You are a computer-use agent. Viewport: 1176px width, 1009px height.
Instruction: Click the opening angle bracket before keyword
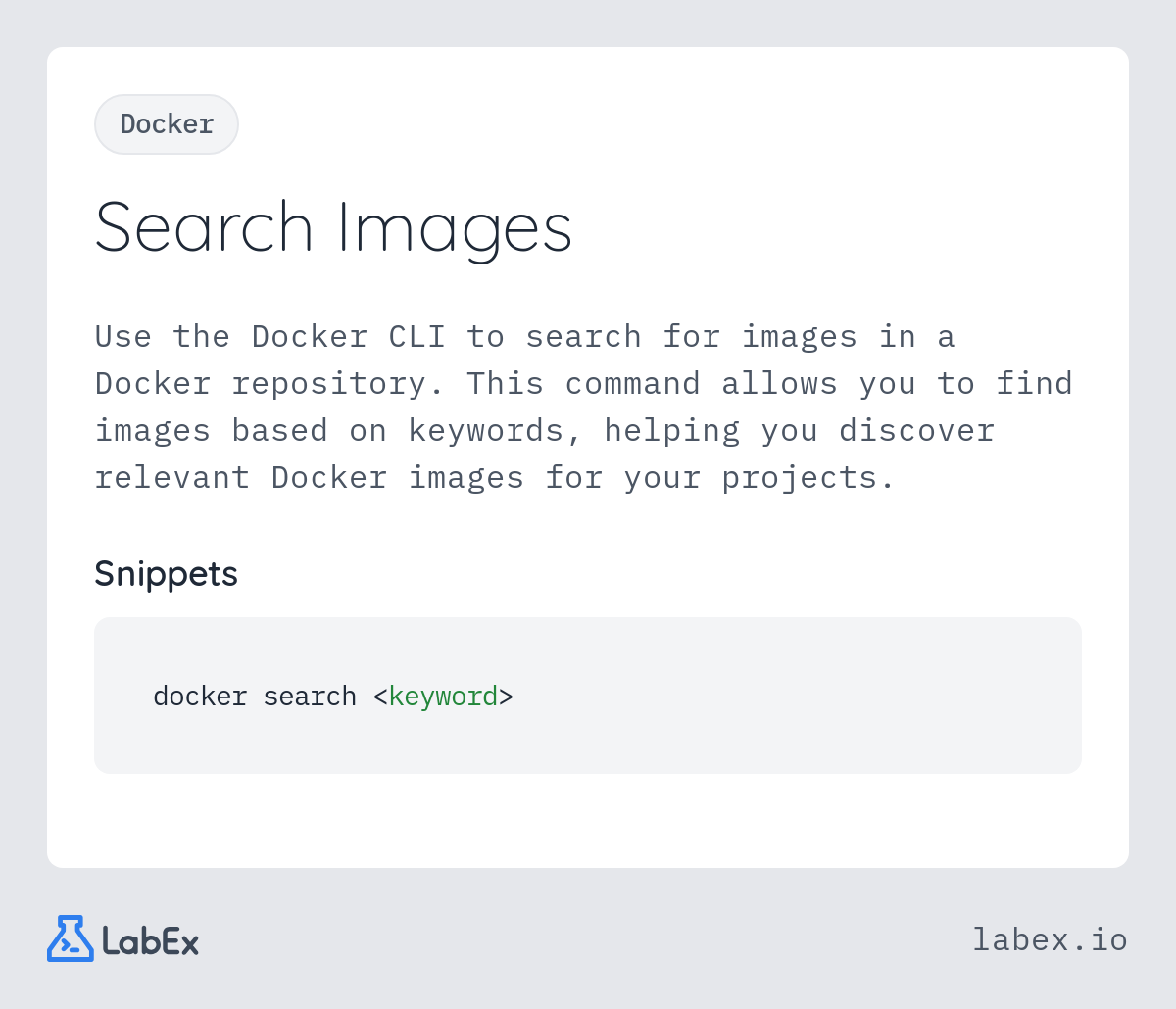pos(380,697)
